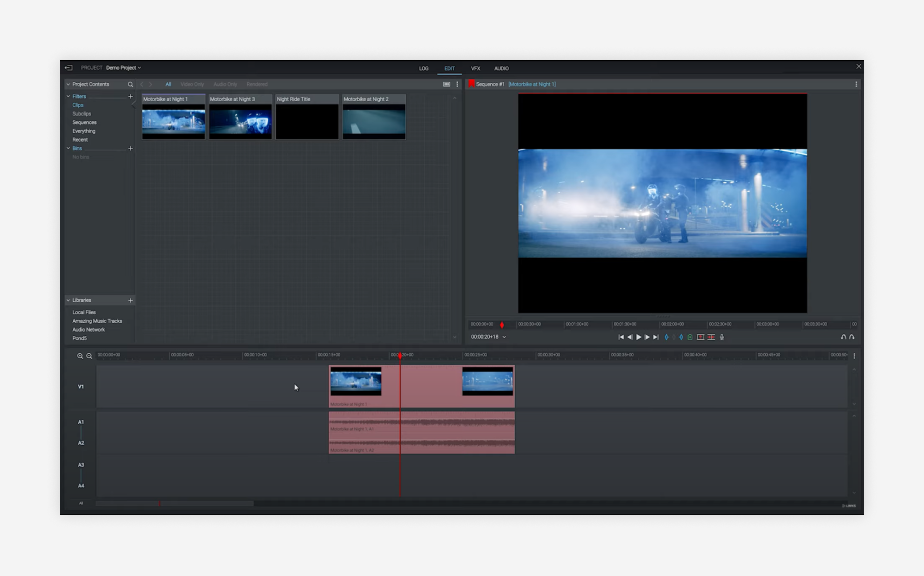924x576 pixels.
Task: Toggle the A3 track label
Action: coord(81,465)
